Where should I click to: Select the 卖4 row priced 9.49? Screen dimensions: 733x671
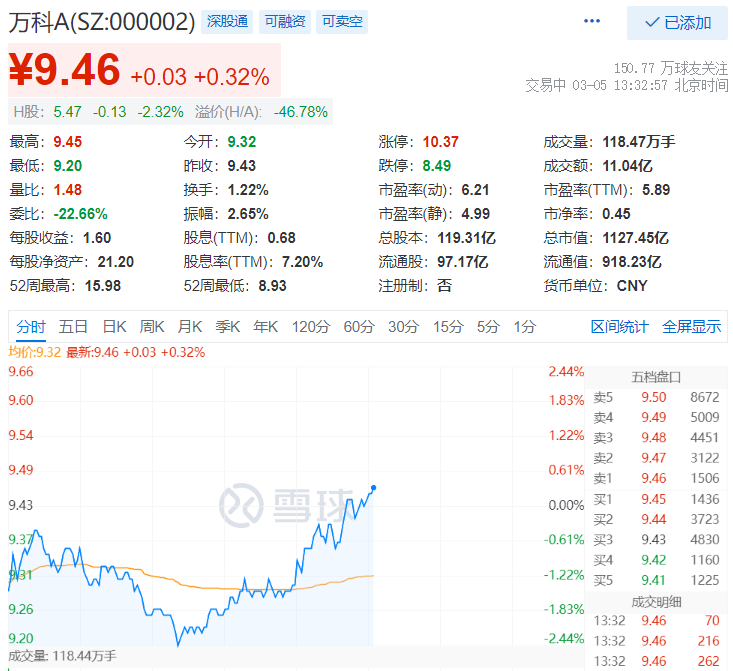pyautogui.click(x=656, y=418)
